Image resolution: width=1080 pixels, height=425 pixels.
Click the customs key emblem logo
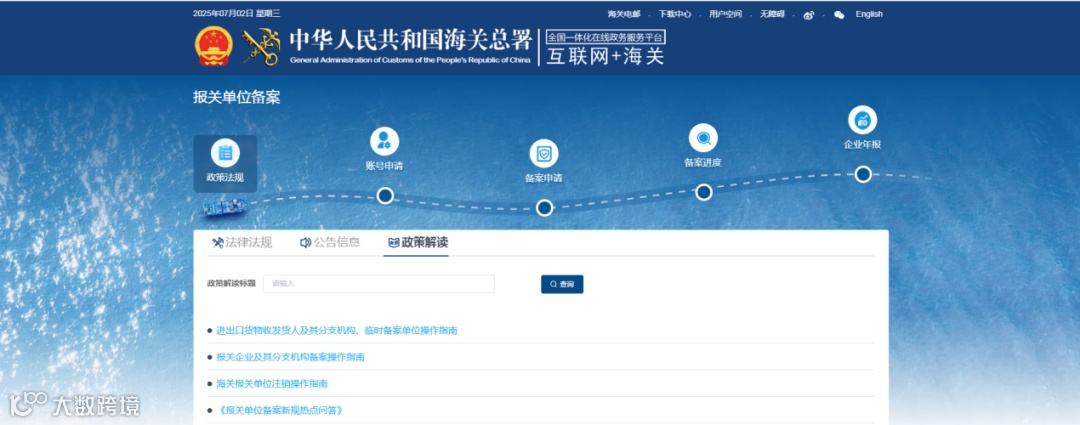(x=261, y=47)
